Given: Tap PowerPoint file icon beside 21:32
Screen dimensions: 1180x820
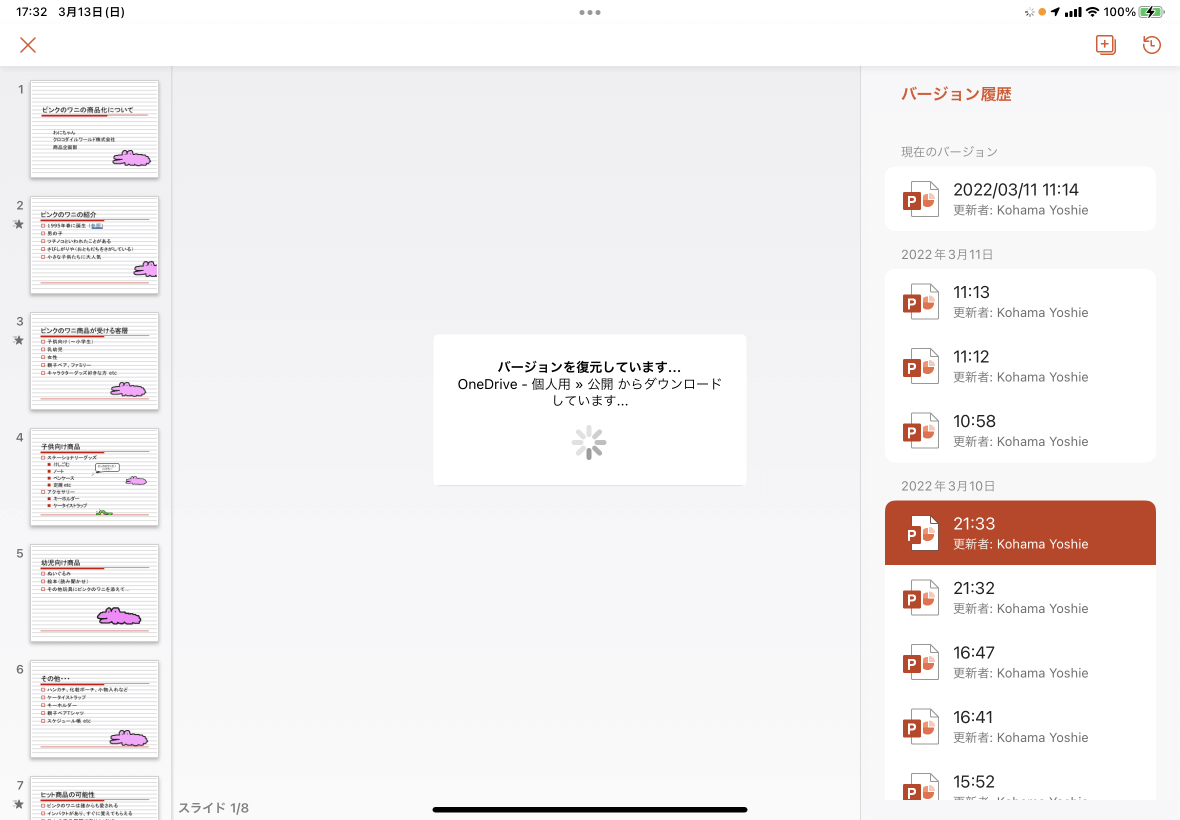Looking at the screenshot, I should [x=920, y=598].
